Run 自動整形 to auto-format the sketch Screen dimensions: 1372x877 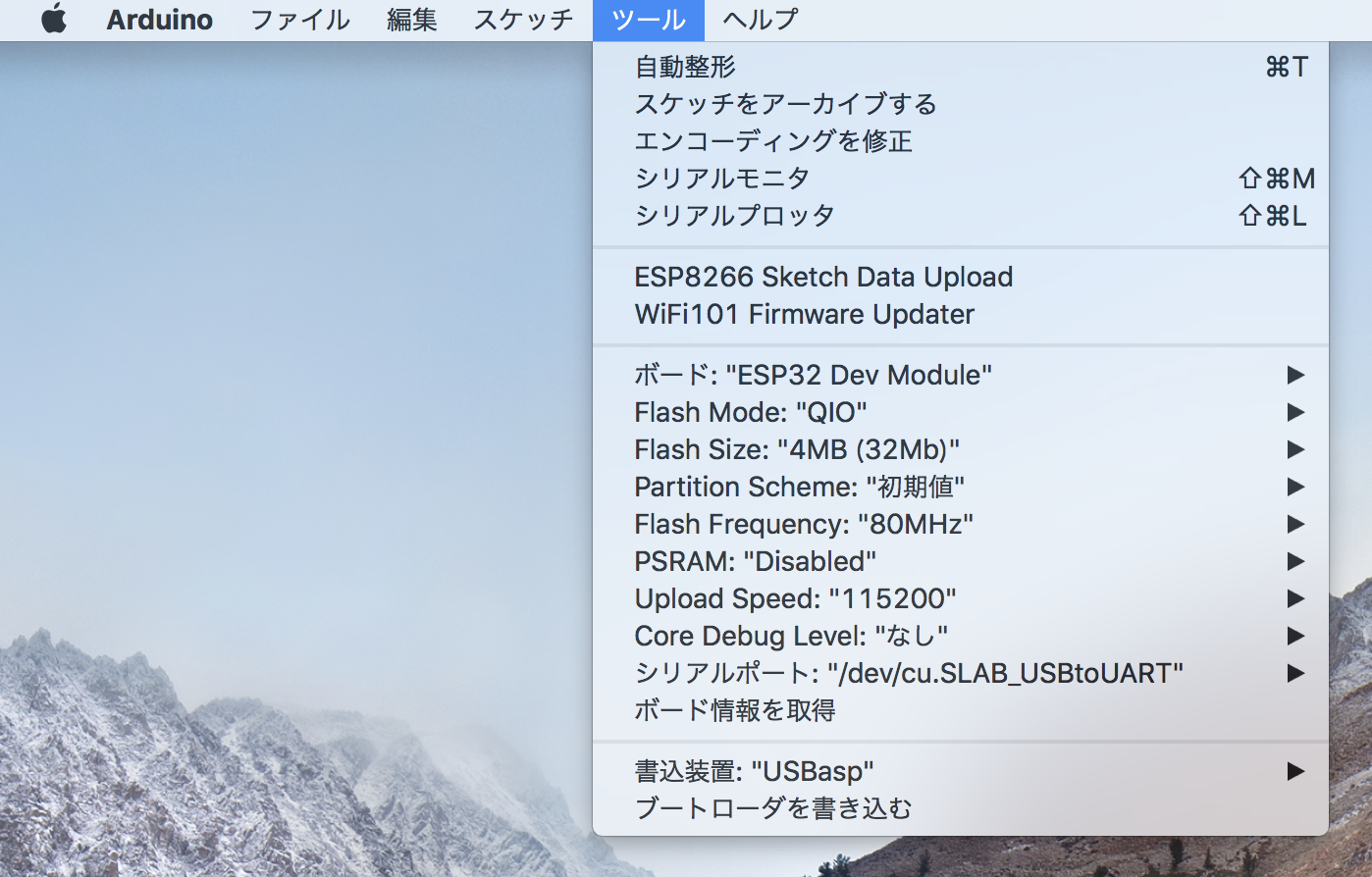[x=687, y=66]
